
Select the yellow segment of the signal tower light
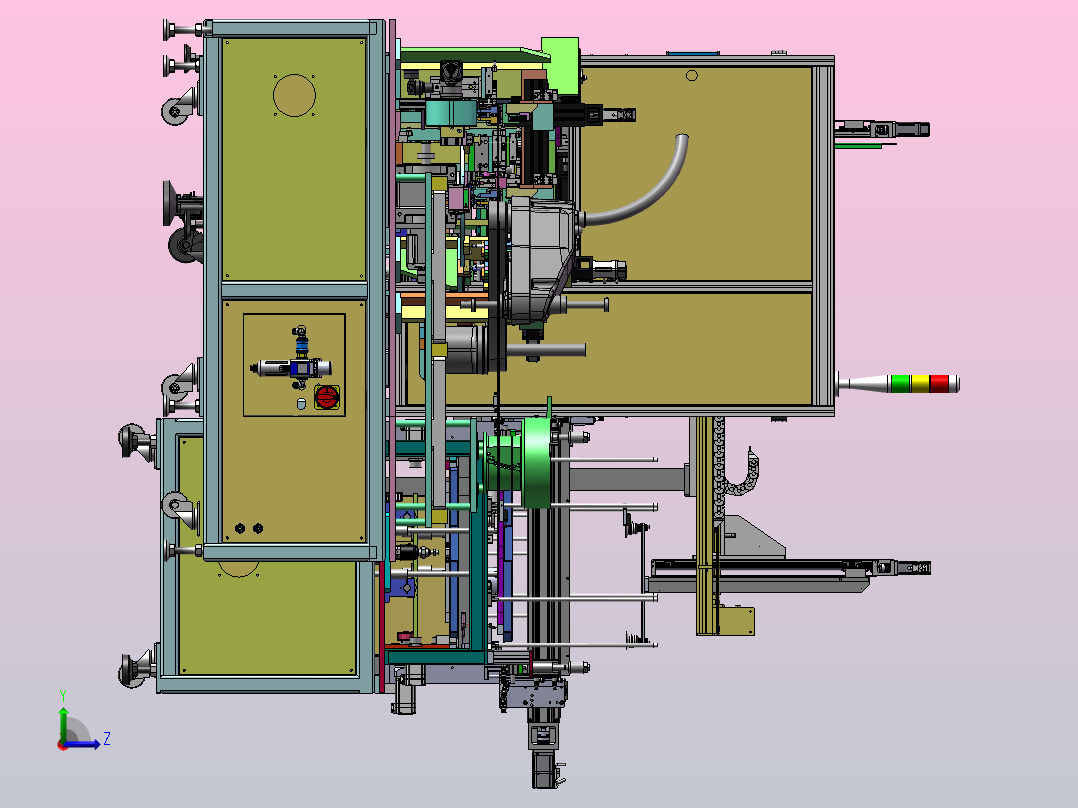[920, 383]
